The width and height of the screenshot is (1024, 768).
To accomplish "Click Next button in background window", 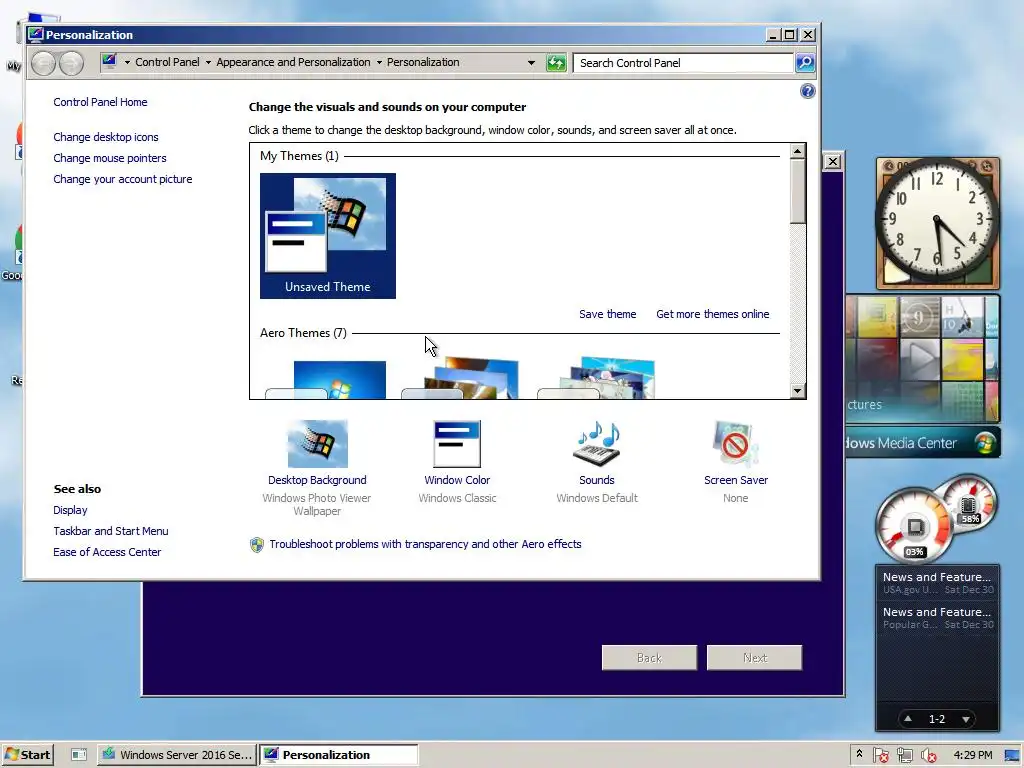I will click(754, 658).
